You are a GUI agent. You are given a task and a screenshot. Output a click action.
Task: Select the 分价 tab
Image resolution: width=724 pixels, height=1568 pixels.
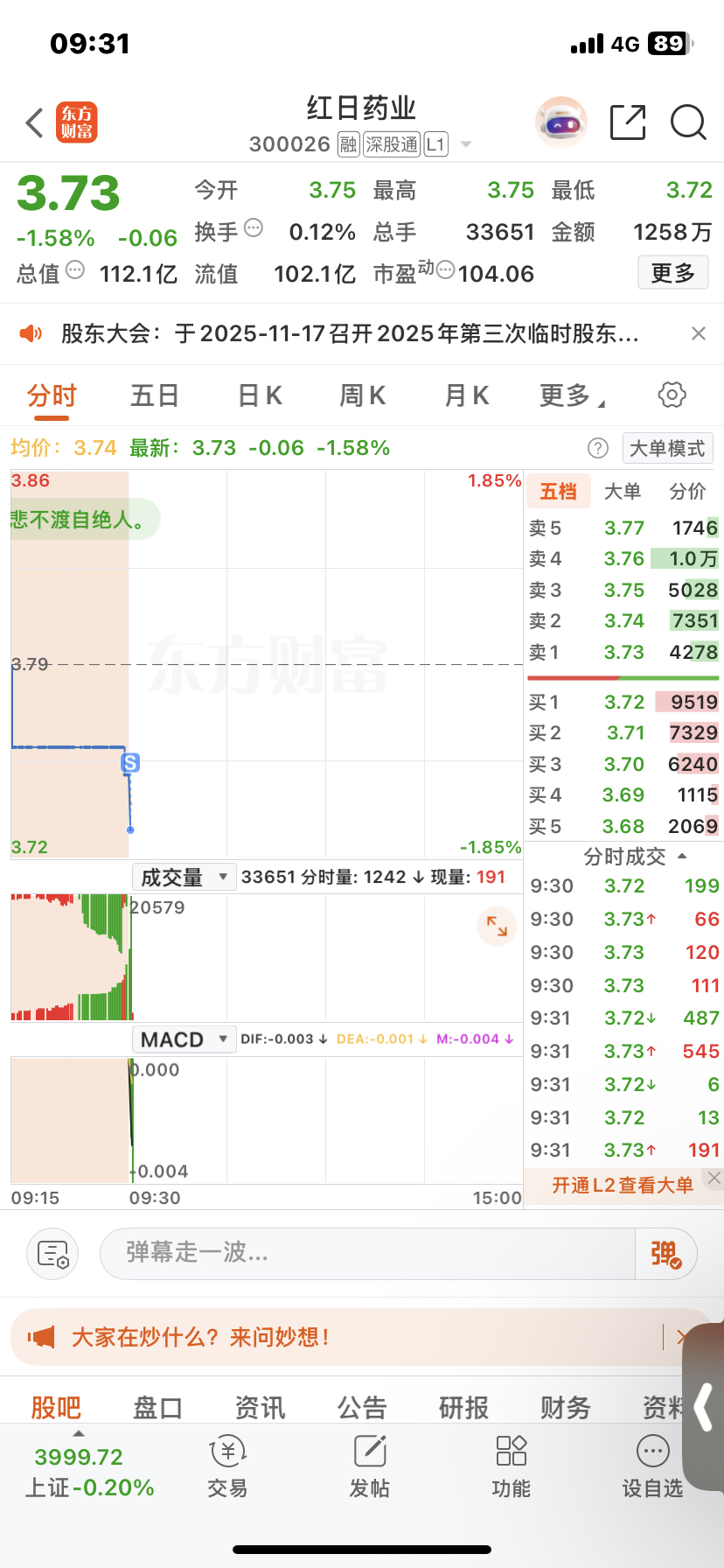tap(687, 491)
